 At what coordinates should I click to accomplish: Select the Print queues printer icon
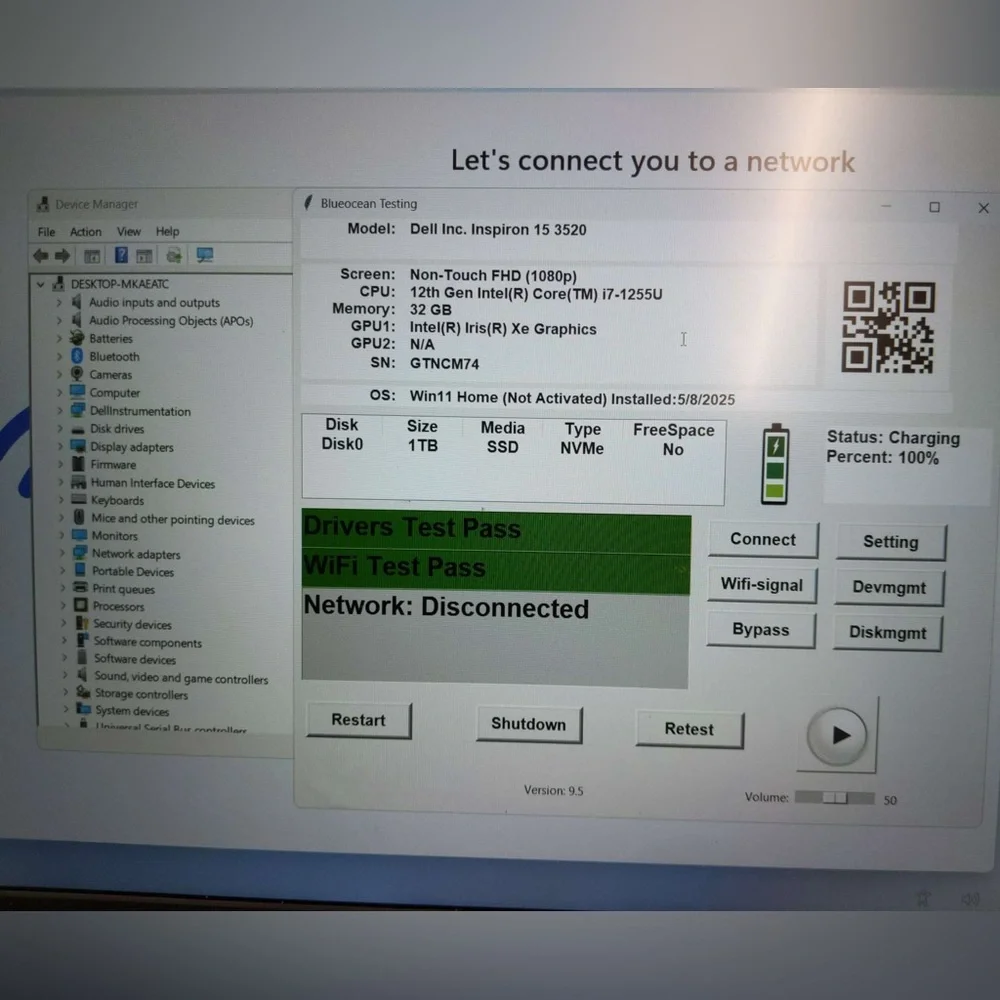coord(80,587)
